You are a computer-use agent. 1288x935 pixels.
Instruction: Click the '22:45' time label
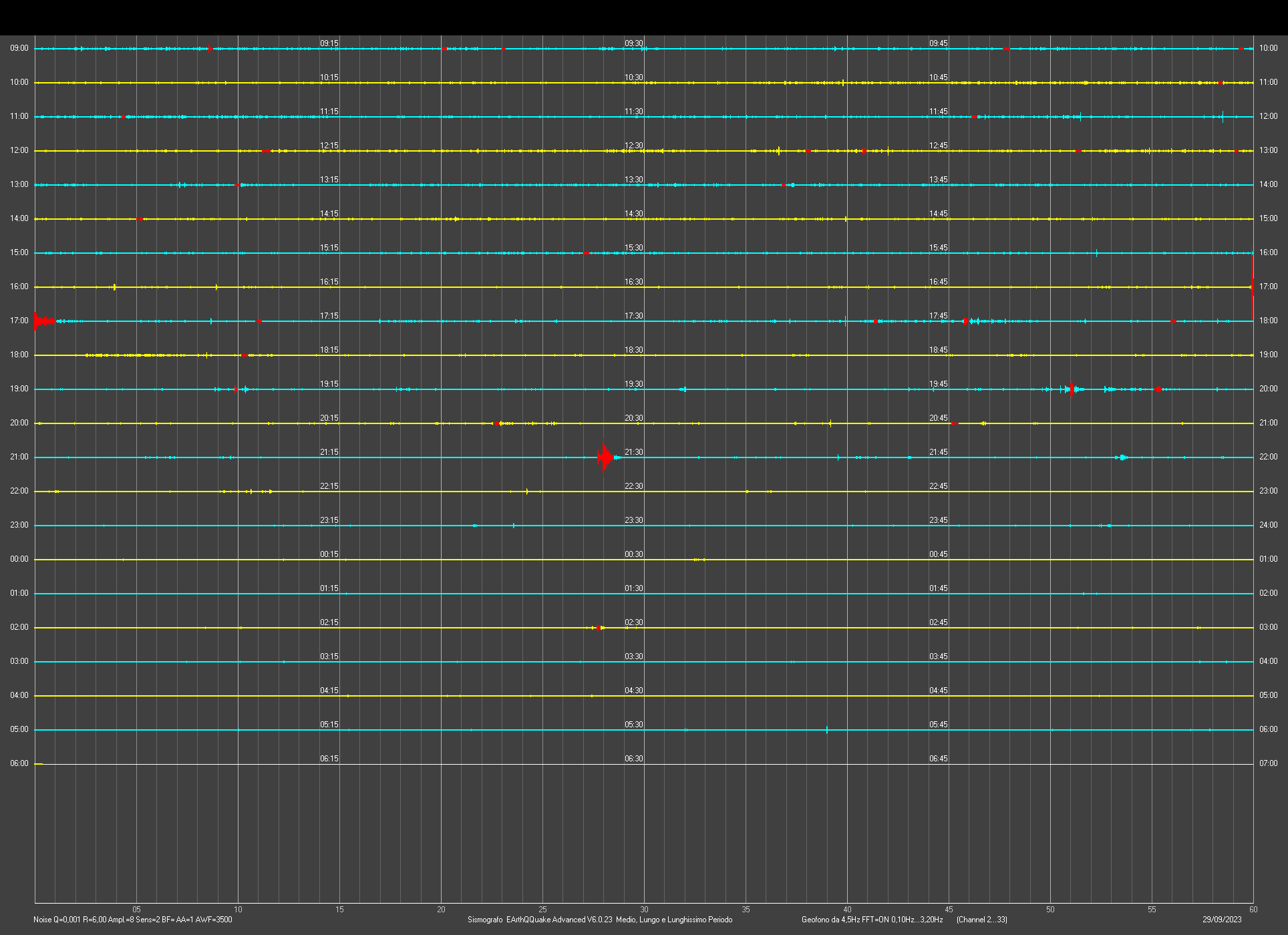pos(939,486)
